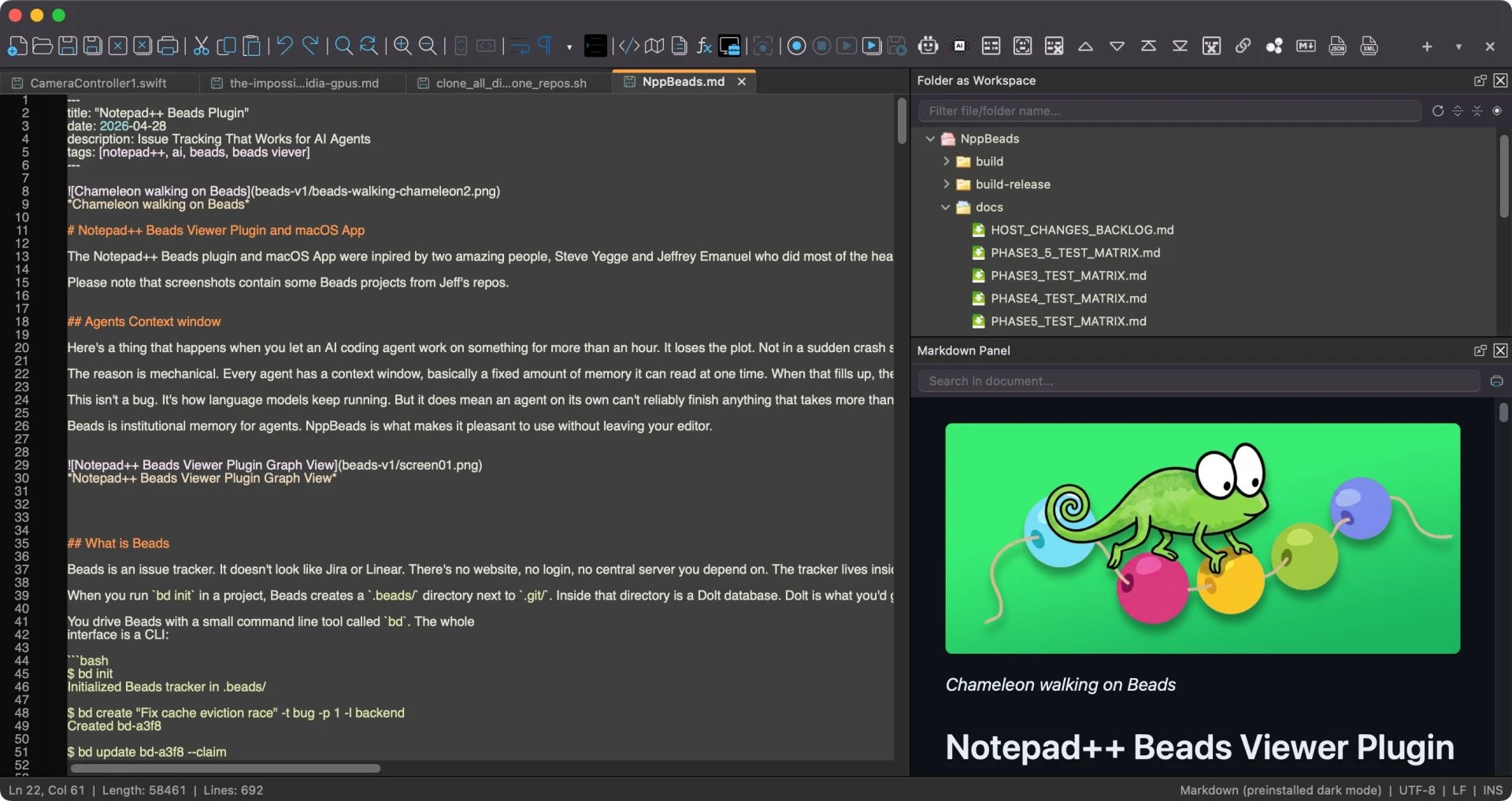The height and width of the screenshot is (801, 1512).
Task: Click the Cut scissors icon
Action: tap(202, 46)
